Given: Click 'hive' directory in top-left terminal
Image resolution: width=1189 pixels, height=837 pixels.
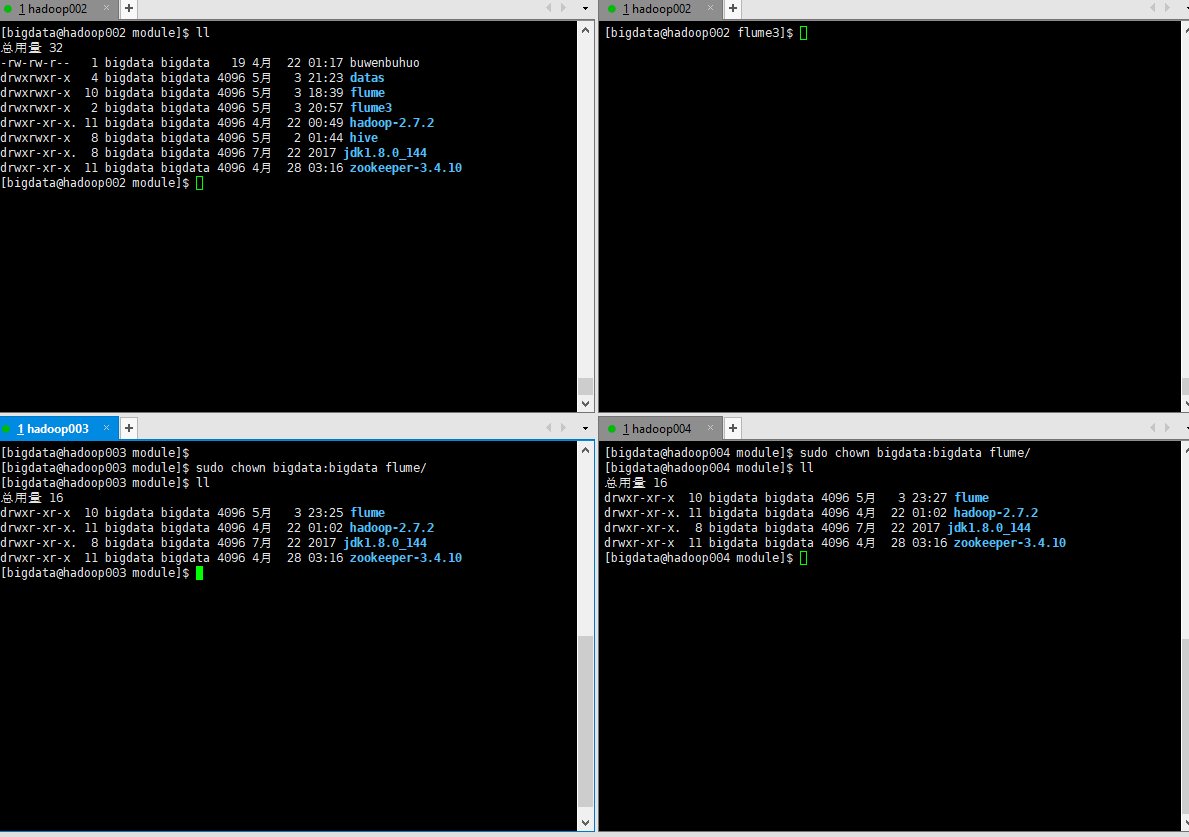Looking at the screenshot, I should pos(363,138).
